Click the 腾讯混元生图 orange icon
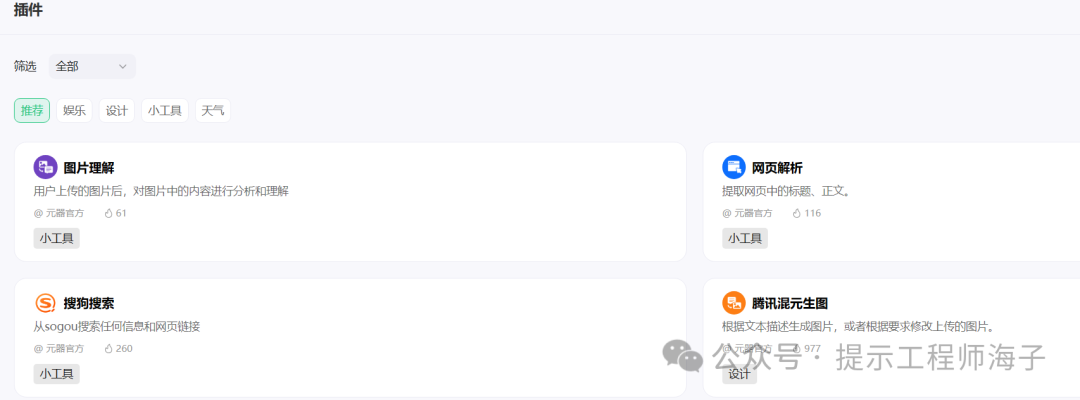The height and width of the screenshot is (400, 1080). tap(734, 303)
